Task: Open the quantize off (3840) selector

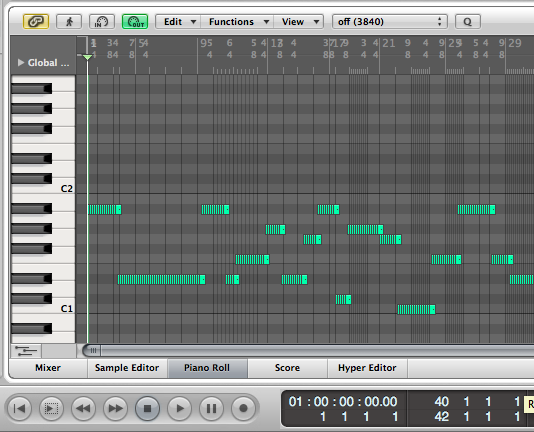Action: coord(390,22)
